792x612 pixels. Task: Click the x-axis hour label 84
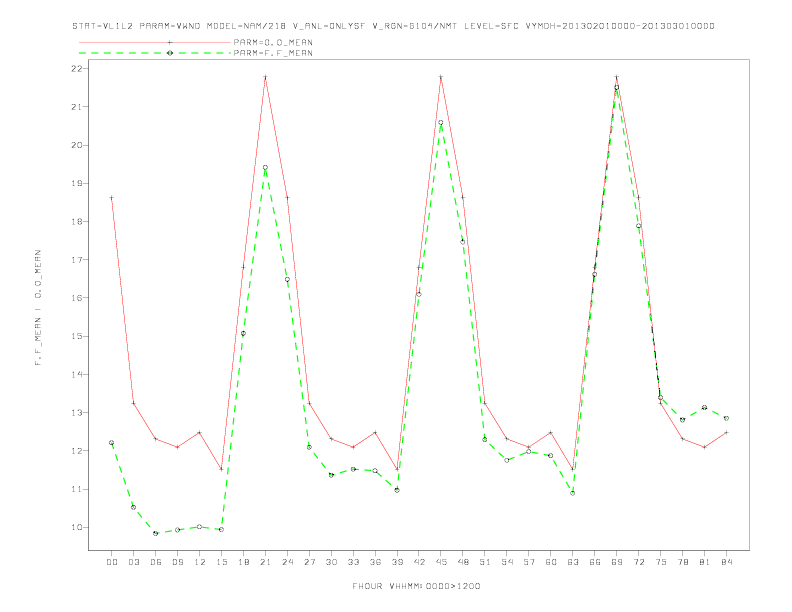[726, 562]
